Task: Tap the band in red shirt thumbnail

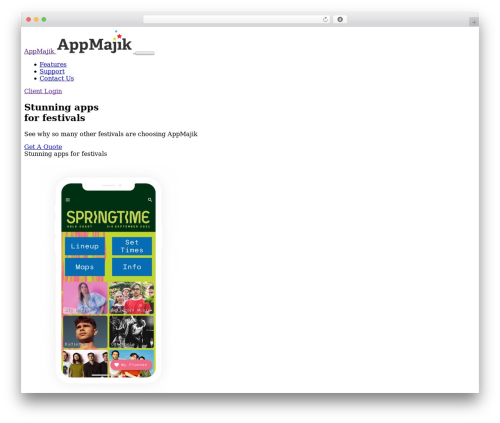Action: coord(132,298)
